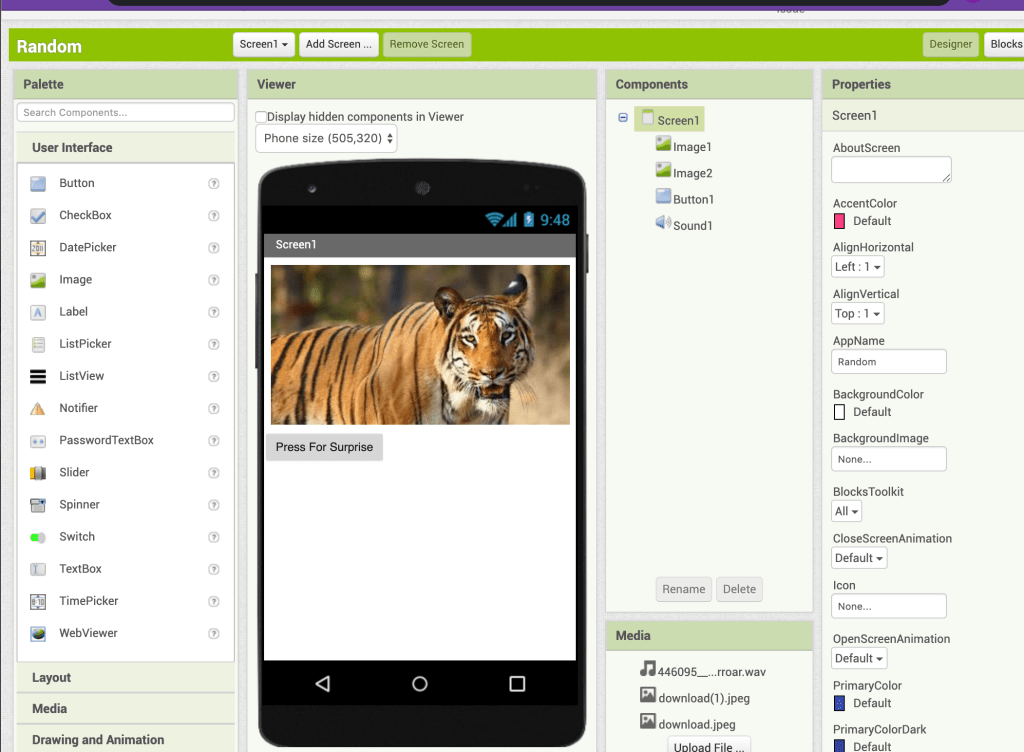Screen dimensions: 1024x752
Task: Open the AlignHorizontal dropdown
Action: click(858, 267)
